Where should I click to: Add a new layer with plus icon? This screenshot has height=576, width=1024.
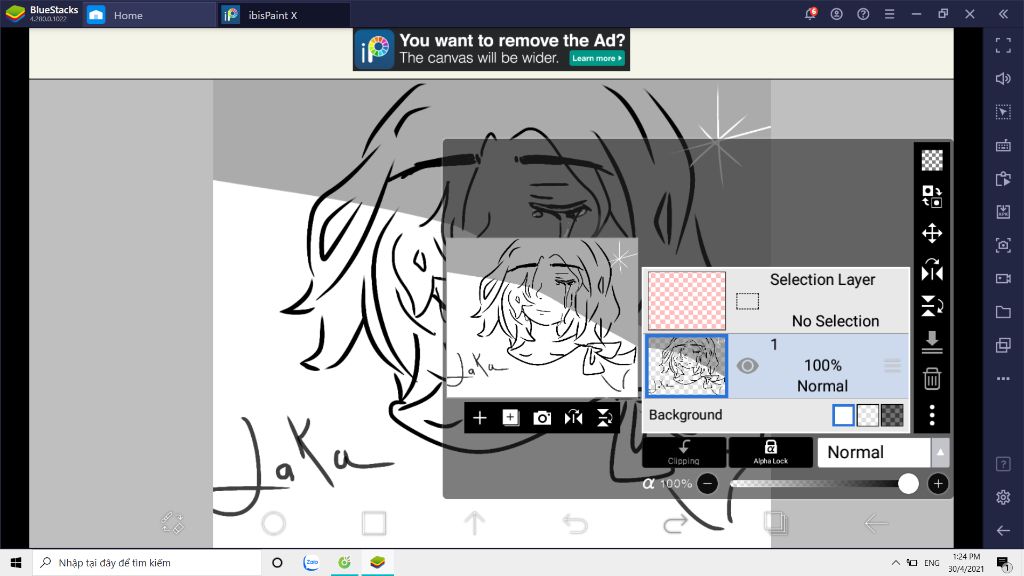pos(479,418)
